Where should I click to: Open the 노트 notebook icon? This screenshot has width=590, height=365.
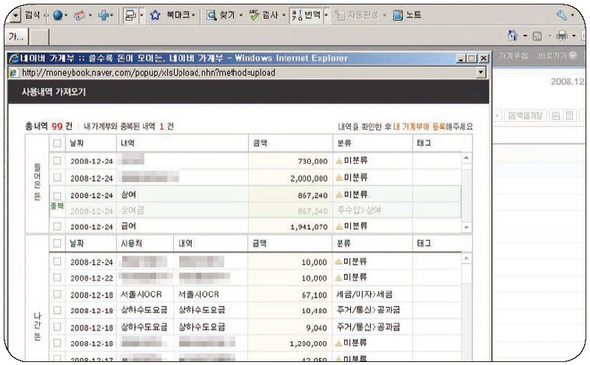click(398, 15)
